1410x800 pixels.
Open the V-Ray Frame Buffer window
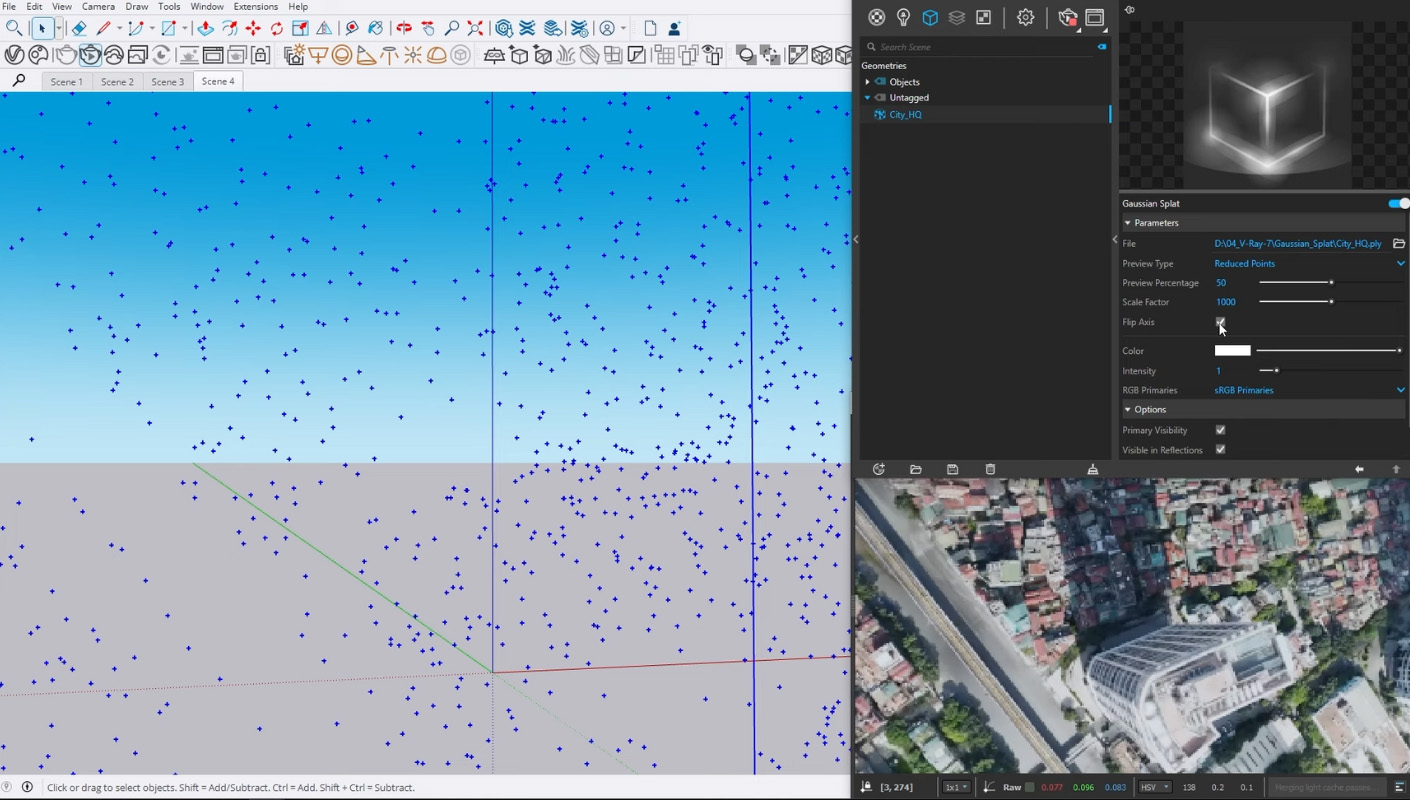[1094, 17]
